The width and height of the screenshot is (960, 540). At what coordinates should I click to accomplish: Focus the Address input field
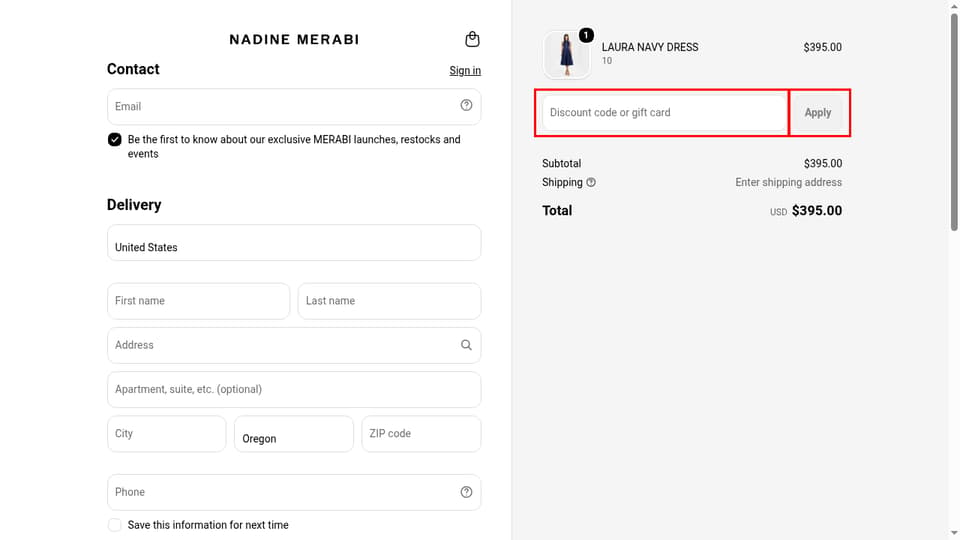click(294, 345)
